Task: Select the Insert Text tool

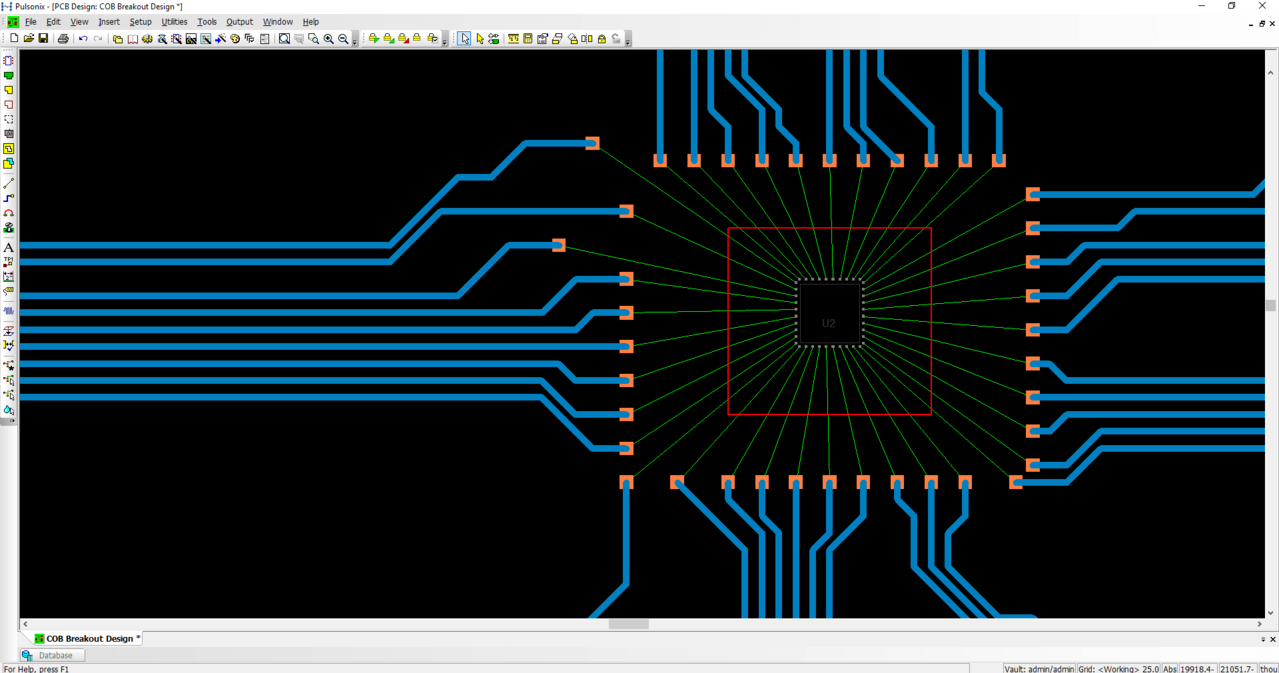Action: (x=9, y=247)
